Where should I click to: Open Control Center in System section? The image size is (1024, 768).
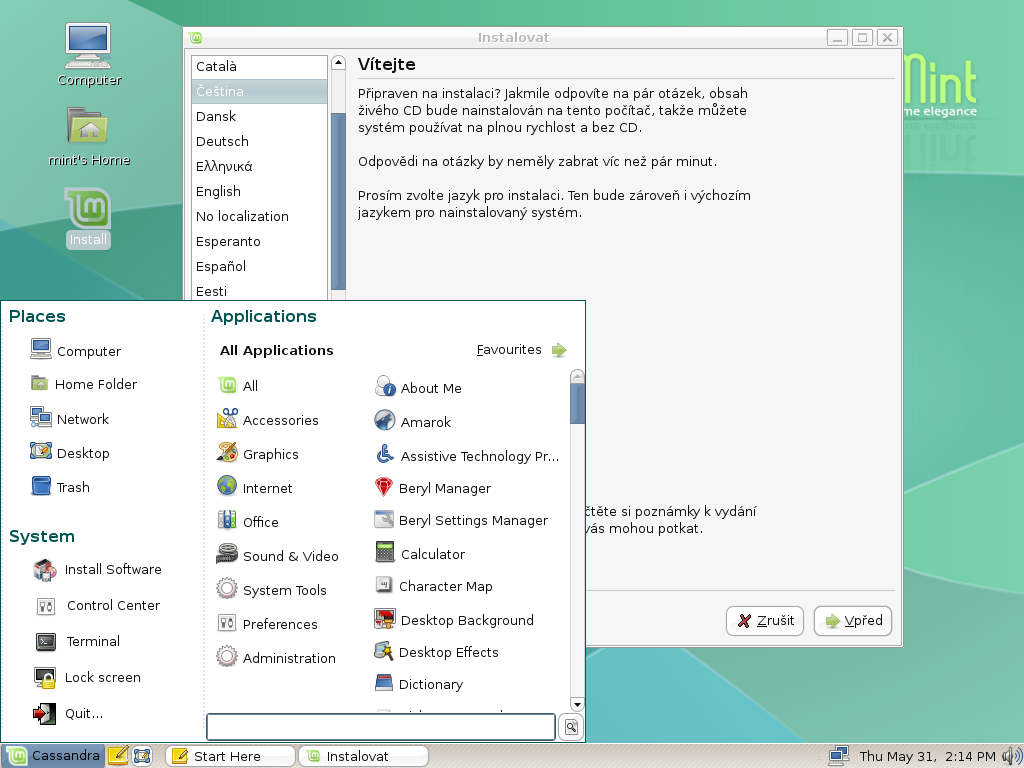pyautogui.click(x=97, y=605)
